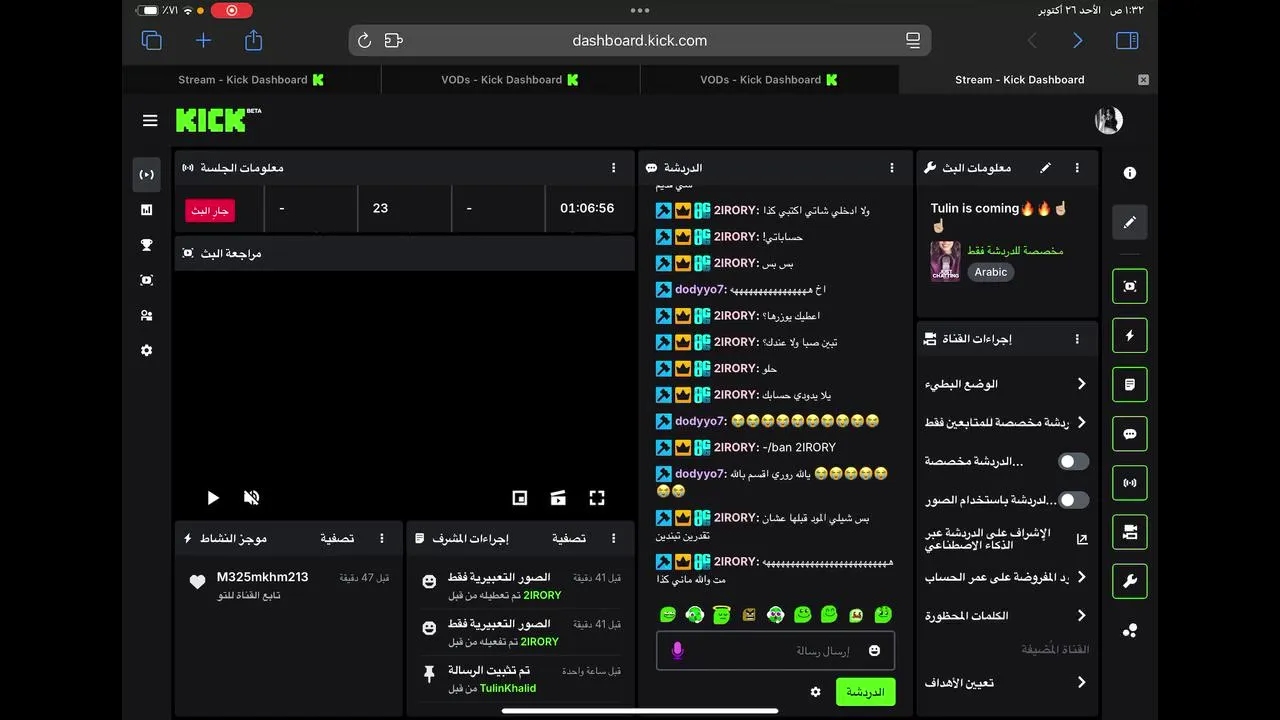Open the Safari share sheet

(254, 40)
